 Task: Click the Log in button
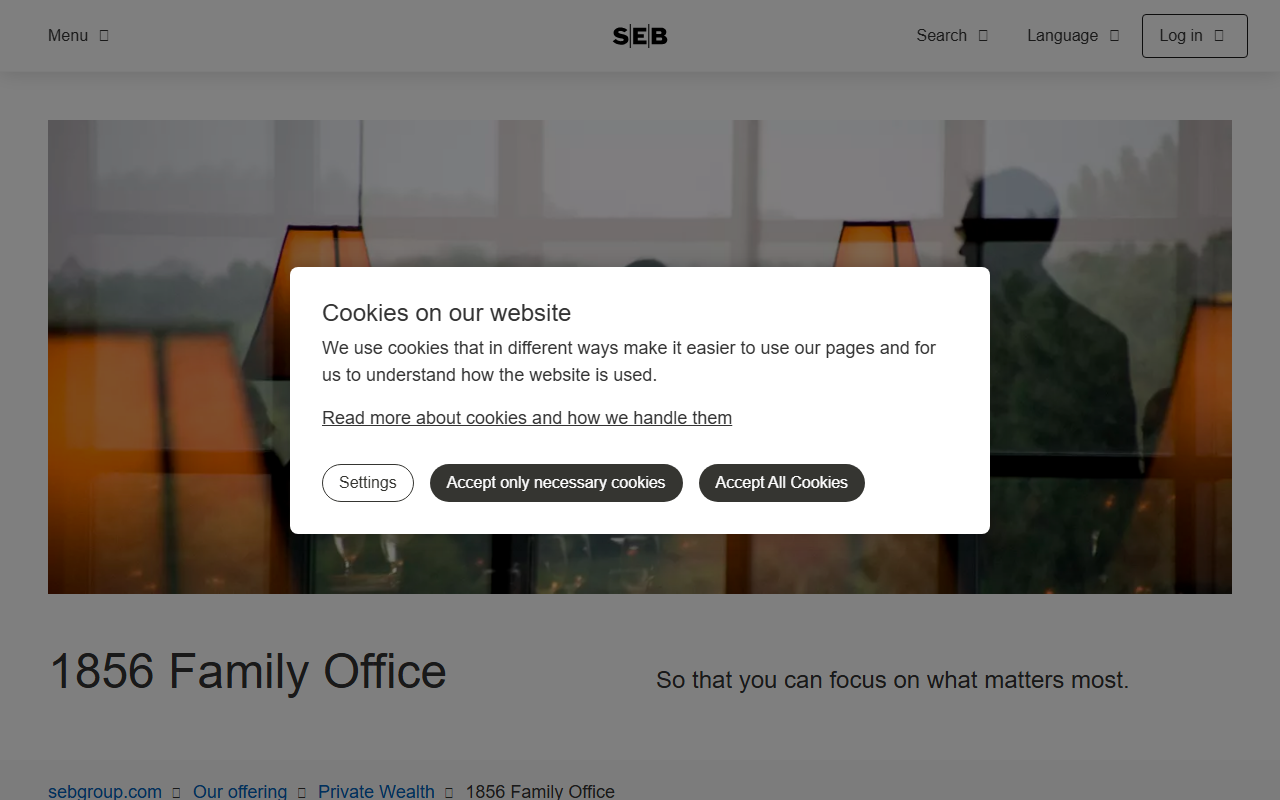(x=1195, y=36)
